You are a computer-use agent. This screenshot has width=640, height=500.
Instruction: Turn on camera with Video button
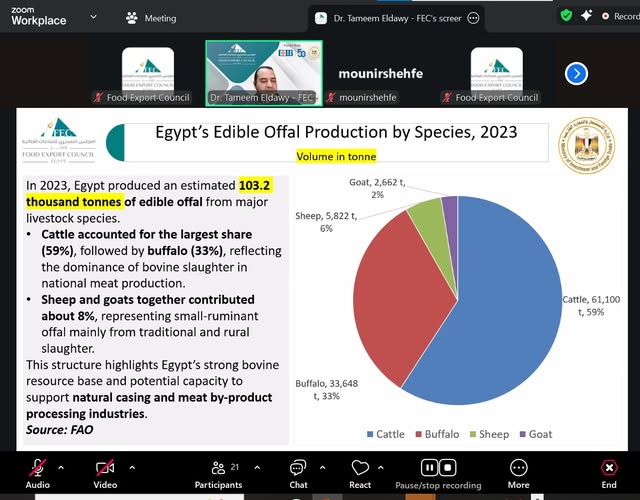tap(105, 468)
